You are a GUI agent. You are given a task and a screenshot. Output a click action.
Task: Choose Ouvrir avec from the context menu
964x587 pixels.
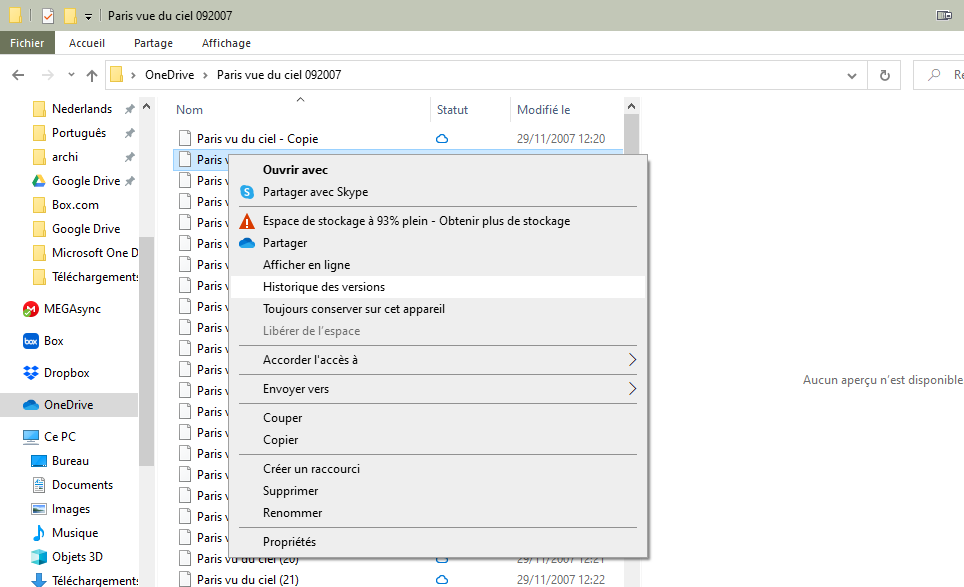coord(438,170)
